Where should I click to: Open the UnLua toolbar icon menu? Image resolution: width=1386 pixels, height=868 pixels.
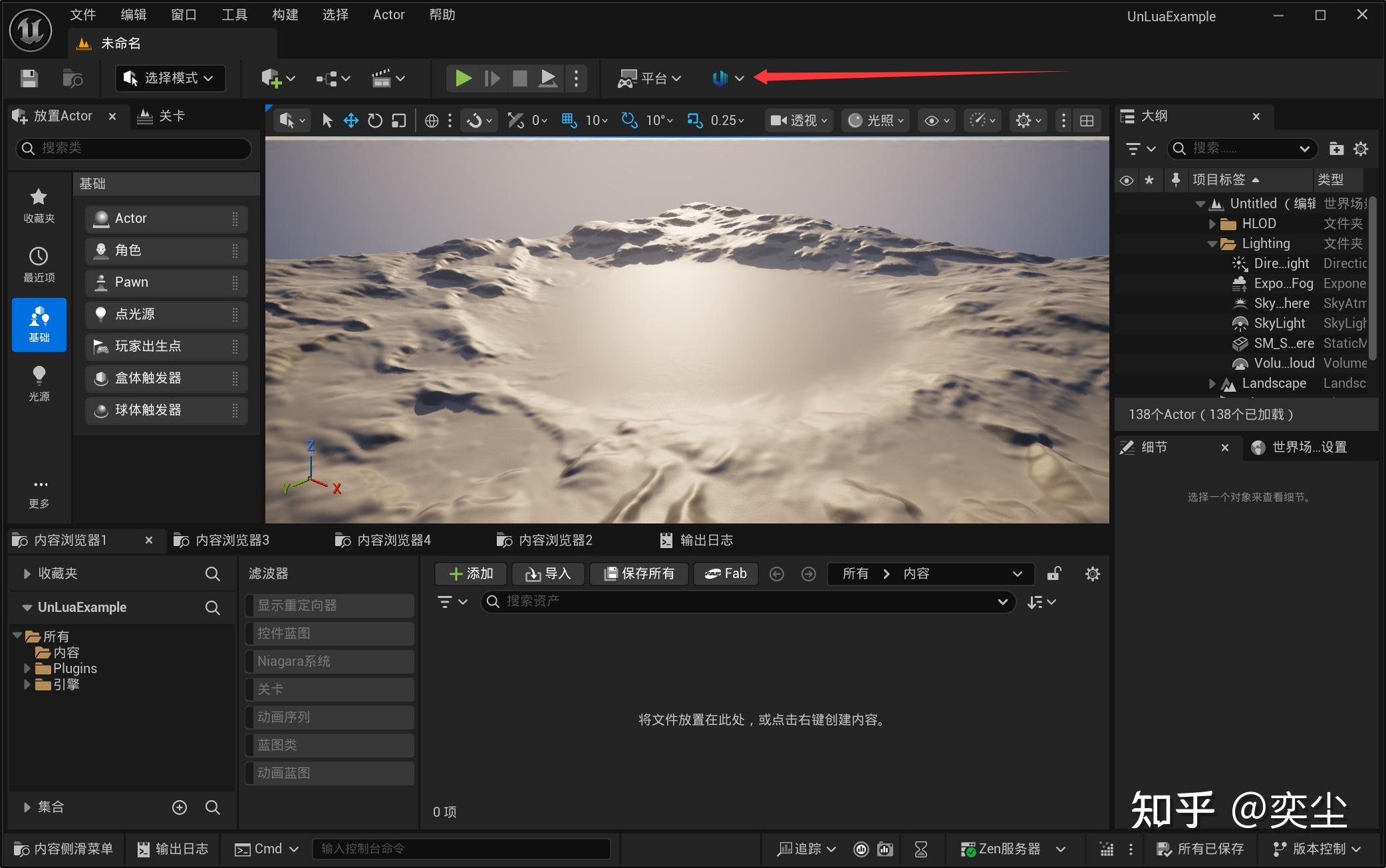[727, 78]
